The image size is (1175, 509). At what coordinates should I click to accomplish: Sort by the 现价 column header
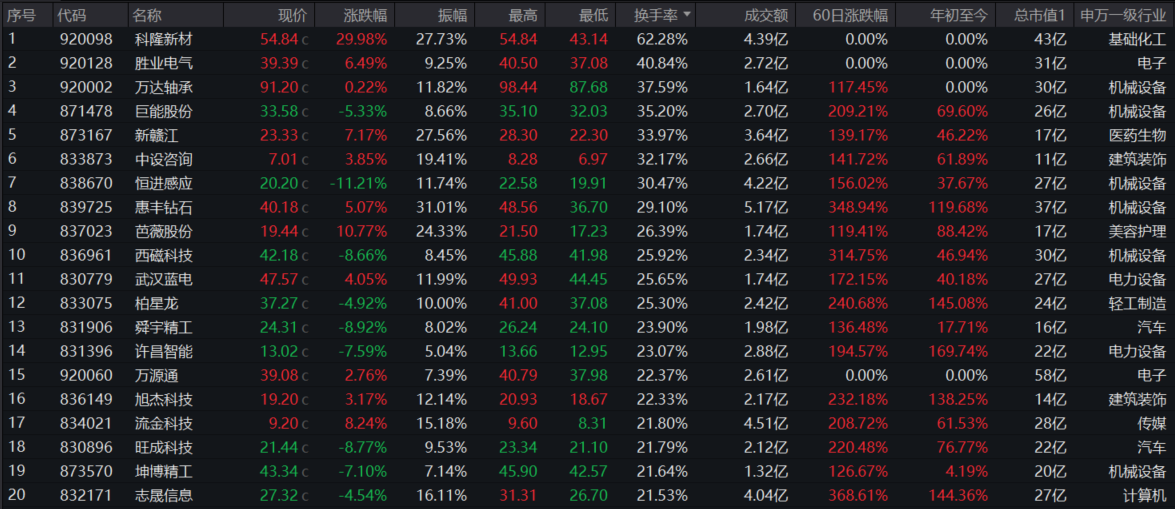click(292, 14)
